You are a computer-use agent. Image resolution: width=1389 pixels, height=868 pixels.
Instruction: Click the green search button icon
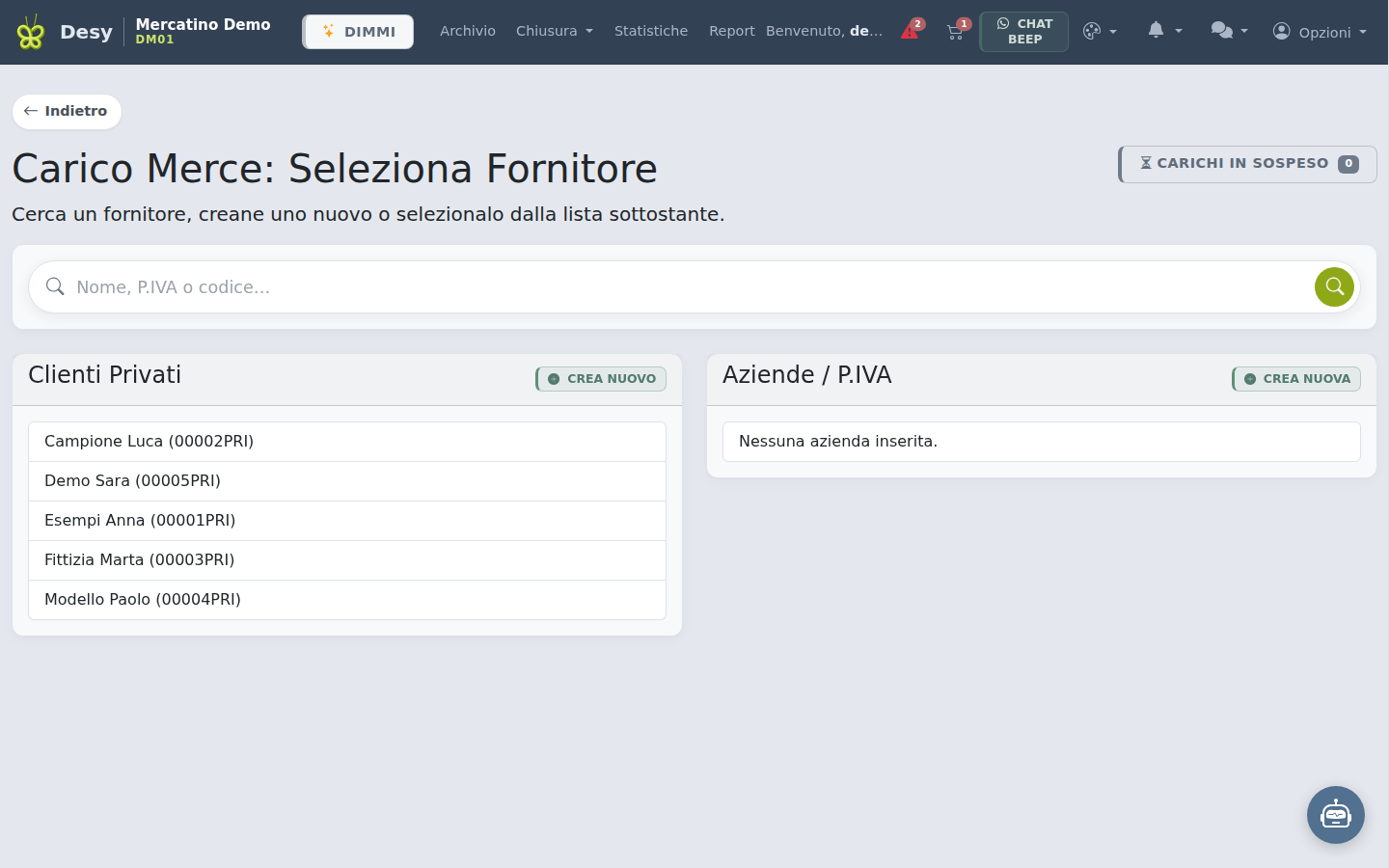1335,286
